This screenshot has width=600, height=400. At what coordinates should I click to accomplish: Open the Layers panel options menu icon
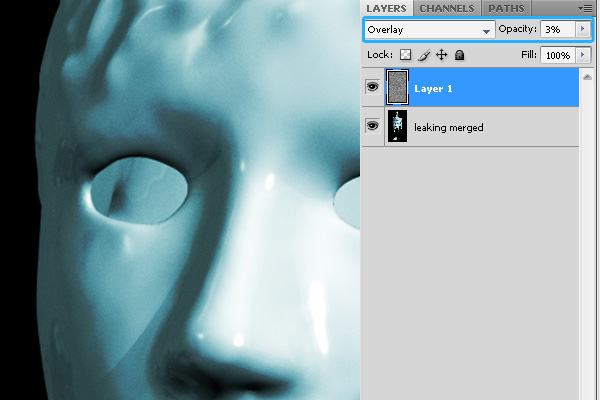[x=586, y=8]
